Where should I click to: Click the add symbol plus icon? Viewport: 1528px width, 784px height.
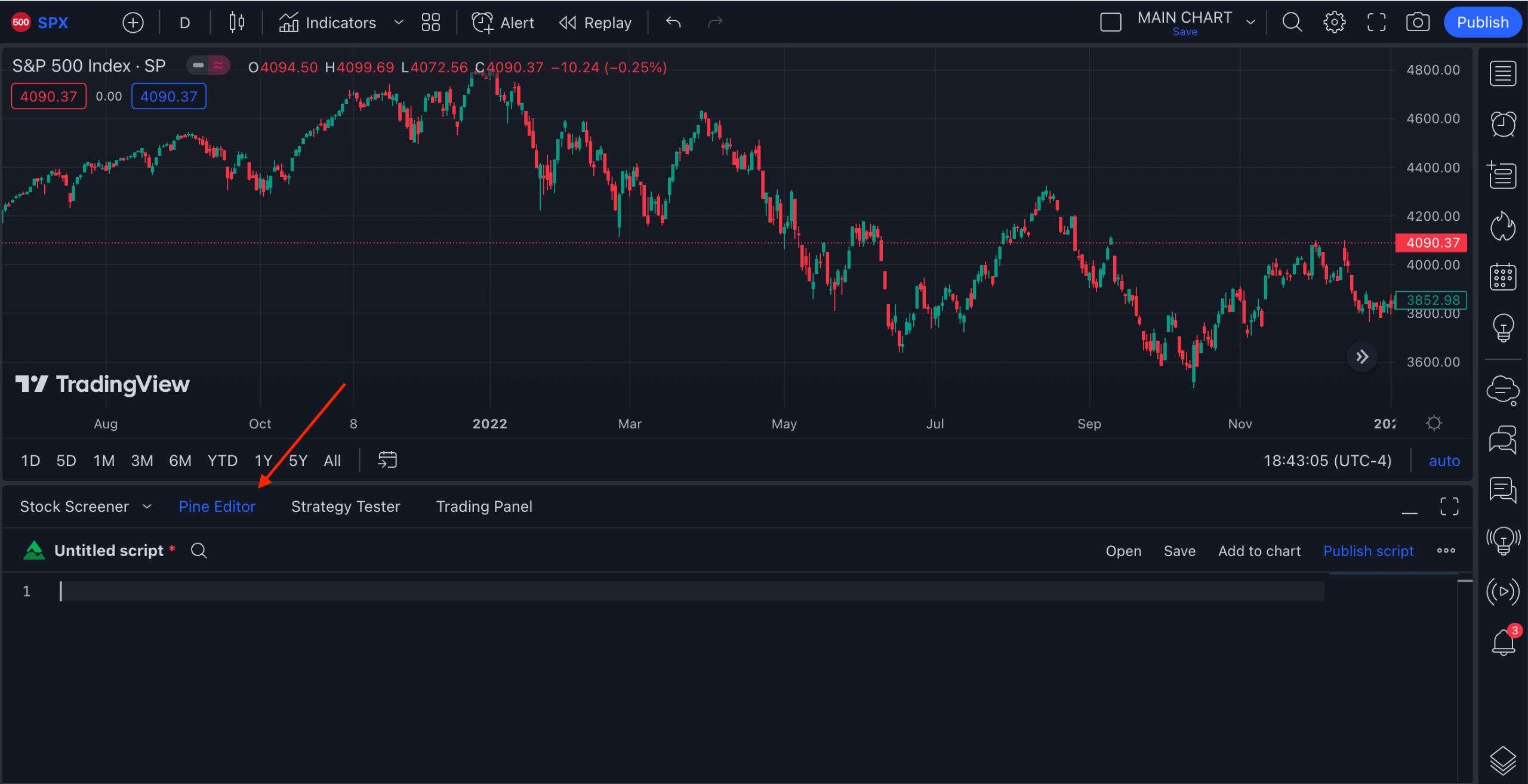133,23
